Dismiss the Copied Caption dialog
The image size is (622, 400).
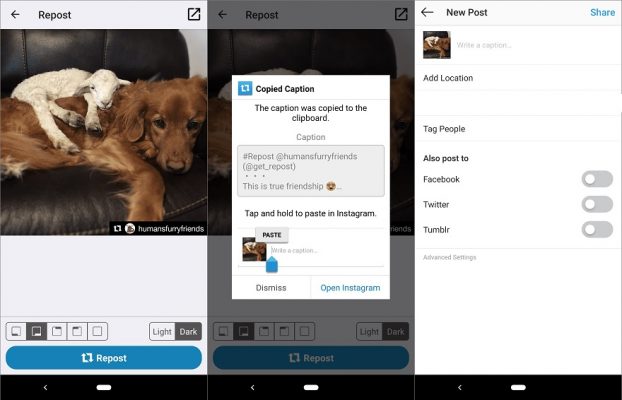pos(271,288)
